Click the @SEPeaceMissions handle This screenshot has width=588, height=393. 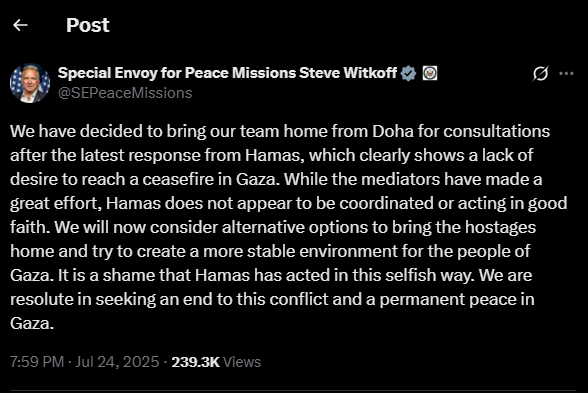(125, 93)
